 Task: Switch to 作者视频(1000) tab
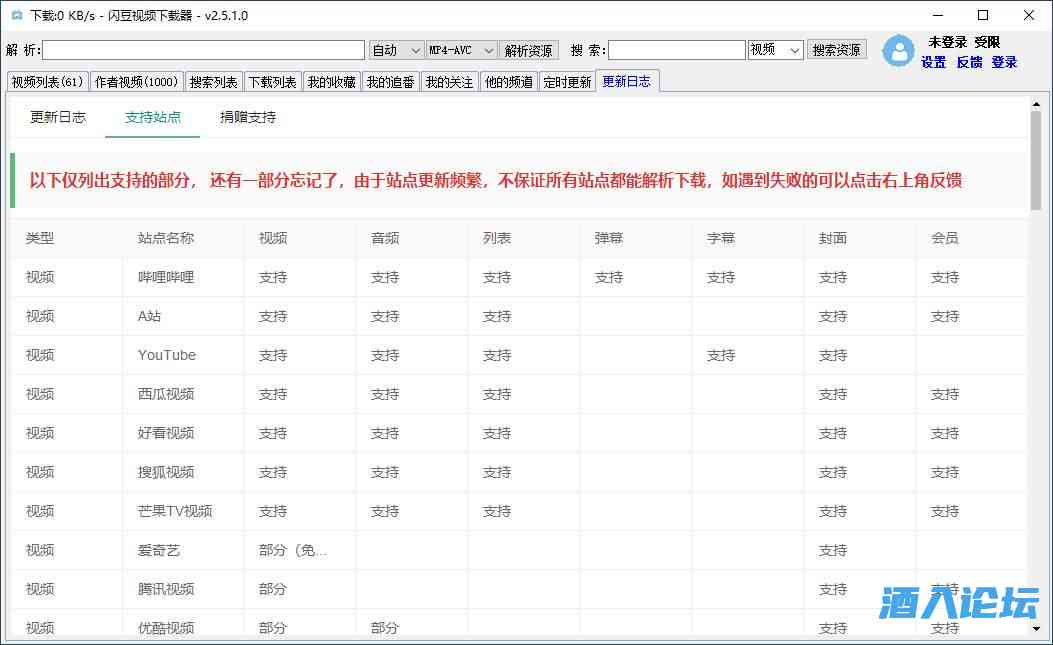136,82
